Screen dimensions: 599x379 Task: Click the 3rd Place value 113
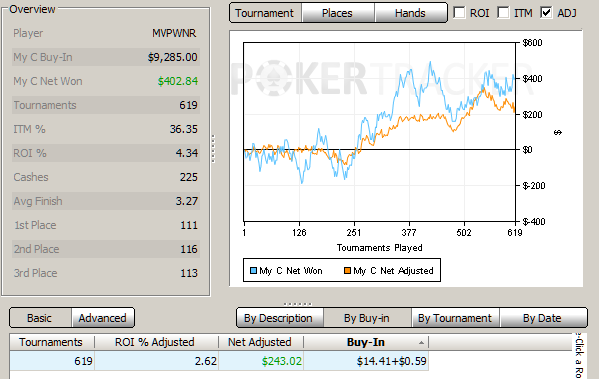pos(189,273)
